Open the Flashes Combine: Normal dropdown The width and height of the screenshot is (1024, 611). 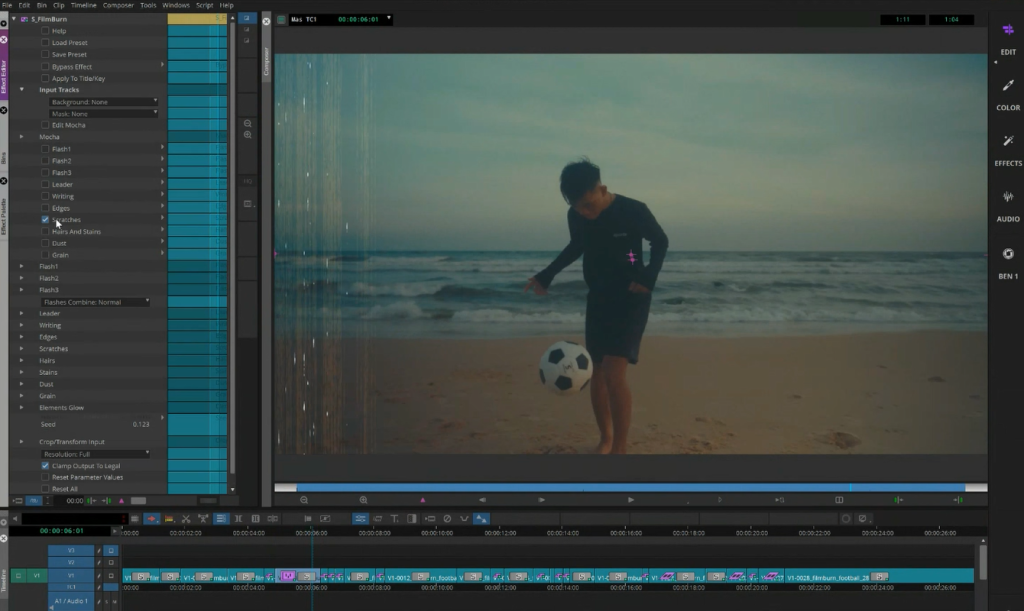95,302
